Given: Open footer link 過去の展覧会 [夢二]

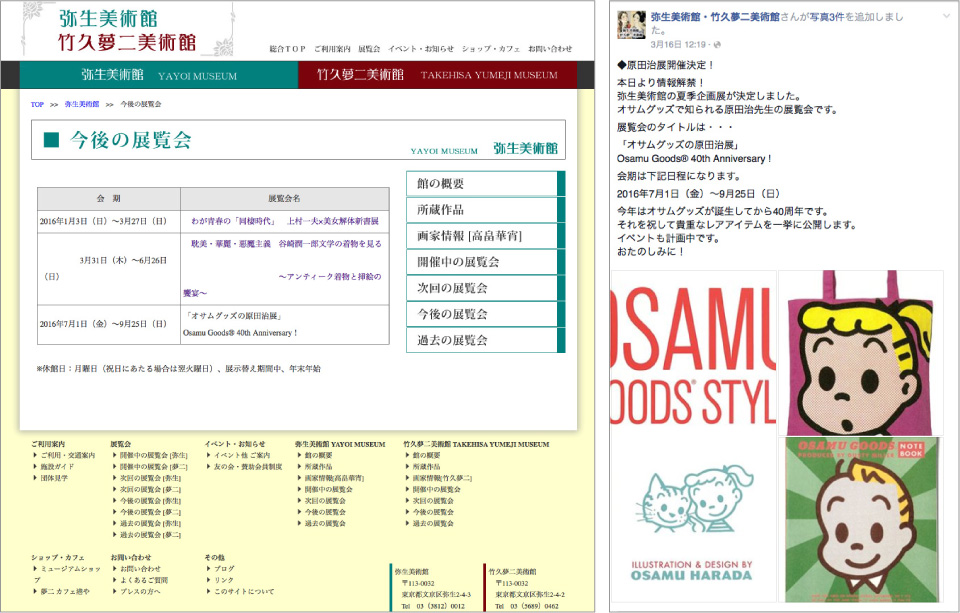Looking at the screenshot, I should tap(150, 535).
